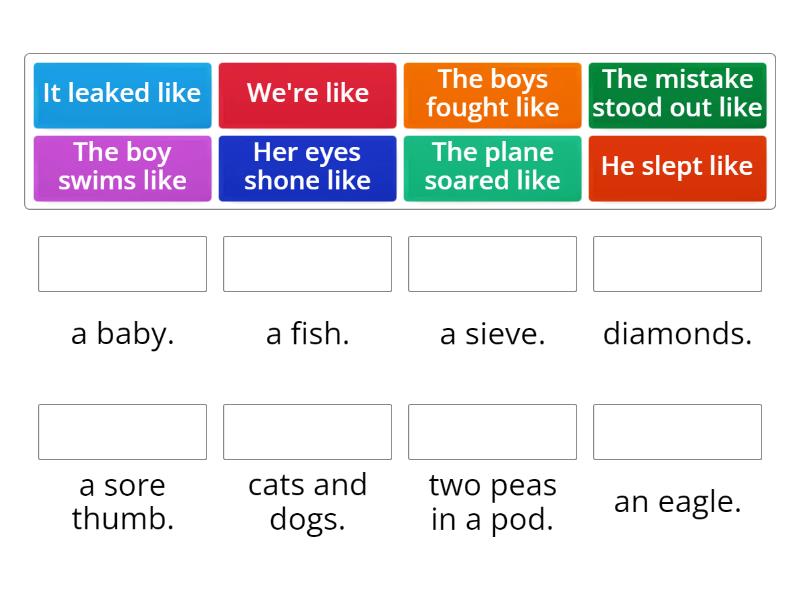Click the 'cats and dogs.' answer label
The height and width of the screenshot is (600, 800).
[307, 502]
